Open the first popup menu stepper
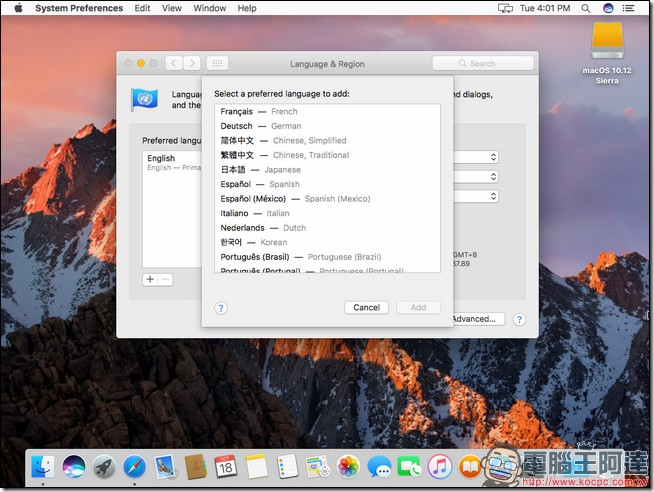The width and height of the screenshot is (654, 492). tap(493, 157)
